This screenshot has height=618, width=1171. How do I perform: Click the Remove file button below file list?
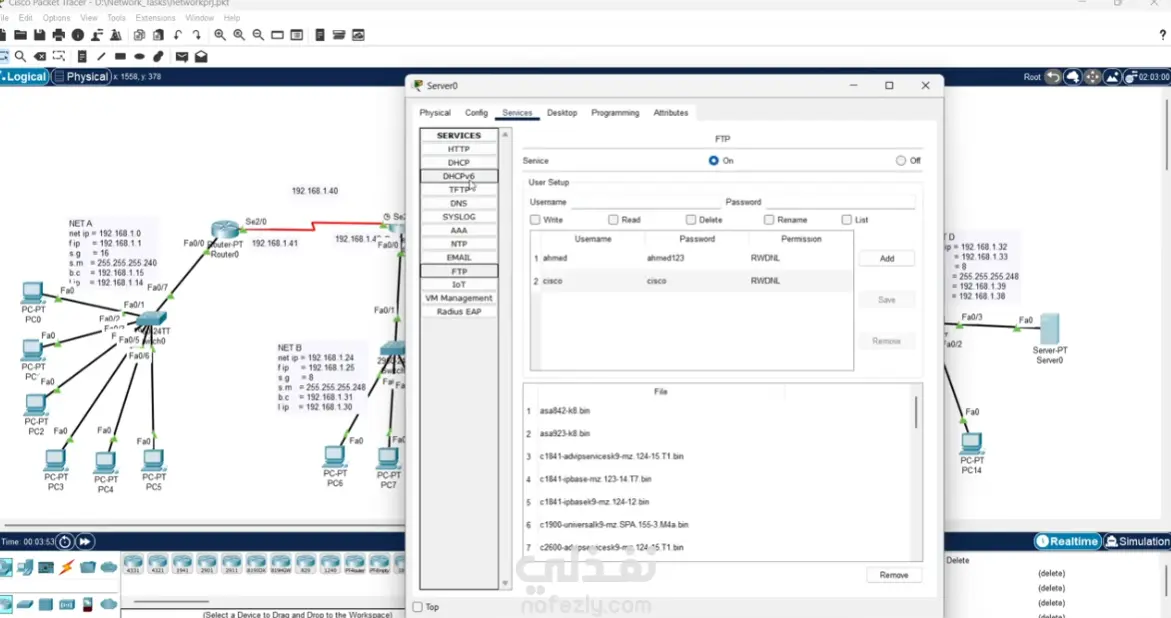(894, 575)
